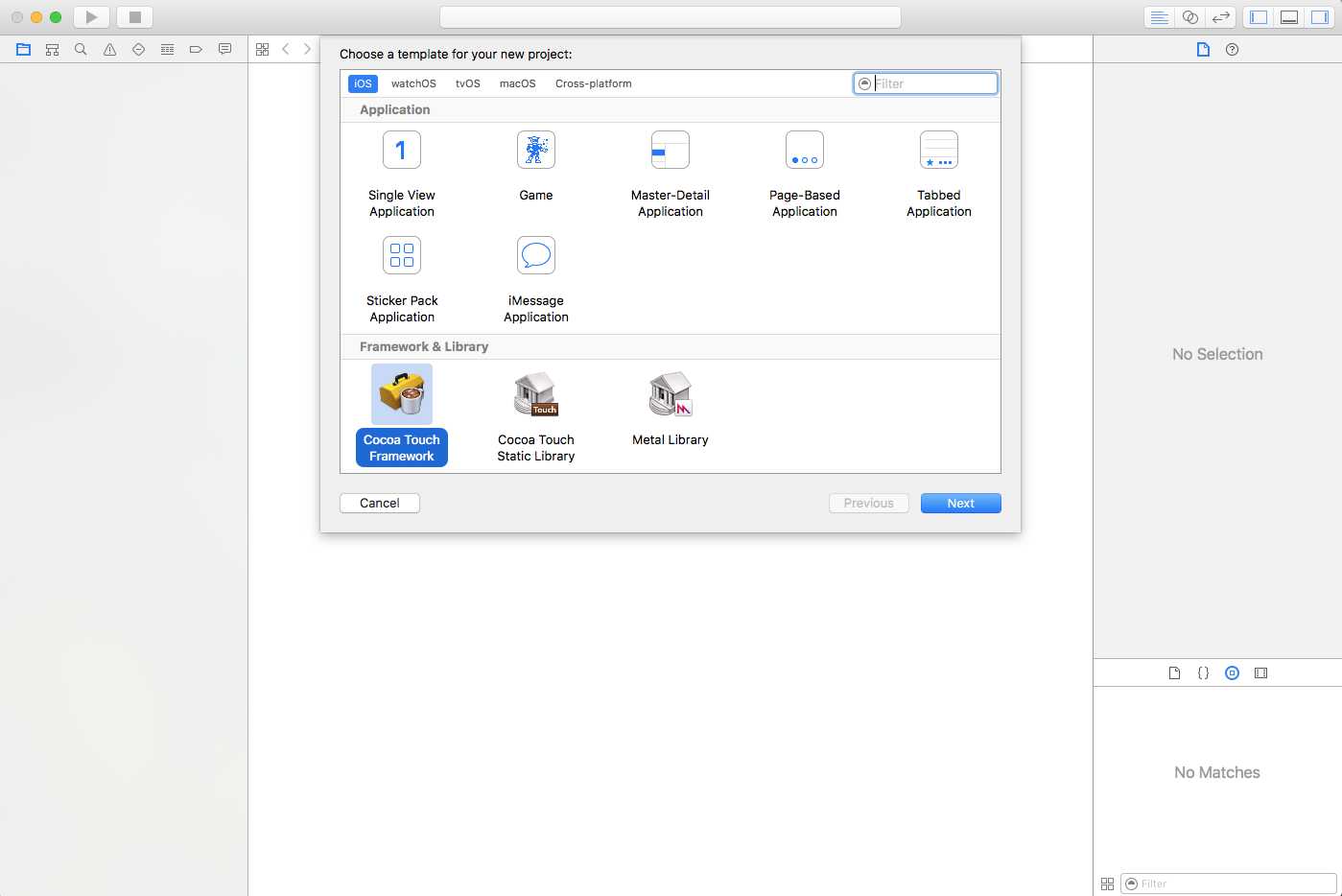1342x896 pixels.
Task: Show the File inspector
Action: [x=1203, y=49]
